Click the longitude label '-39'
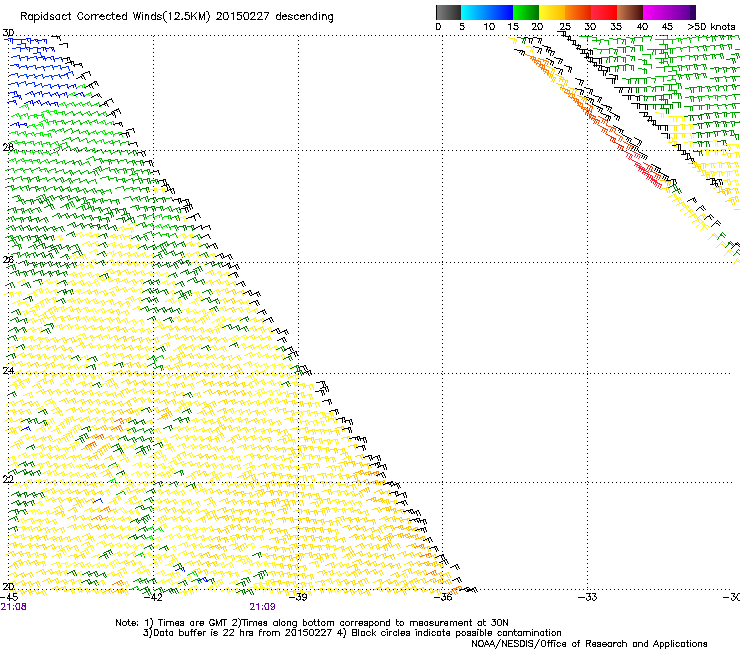Viewport: 740px width, 650px height. click(298, 597)
